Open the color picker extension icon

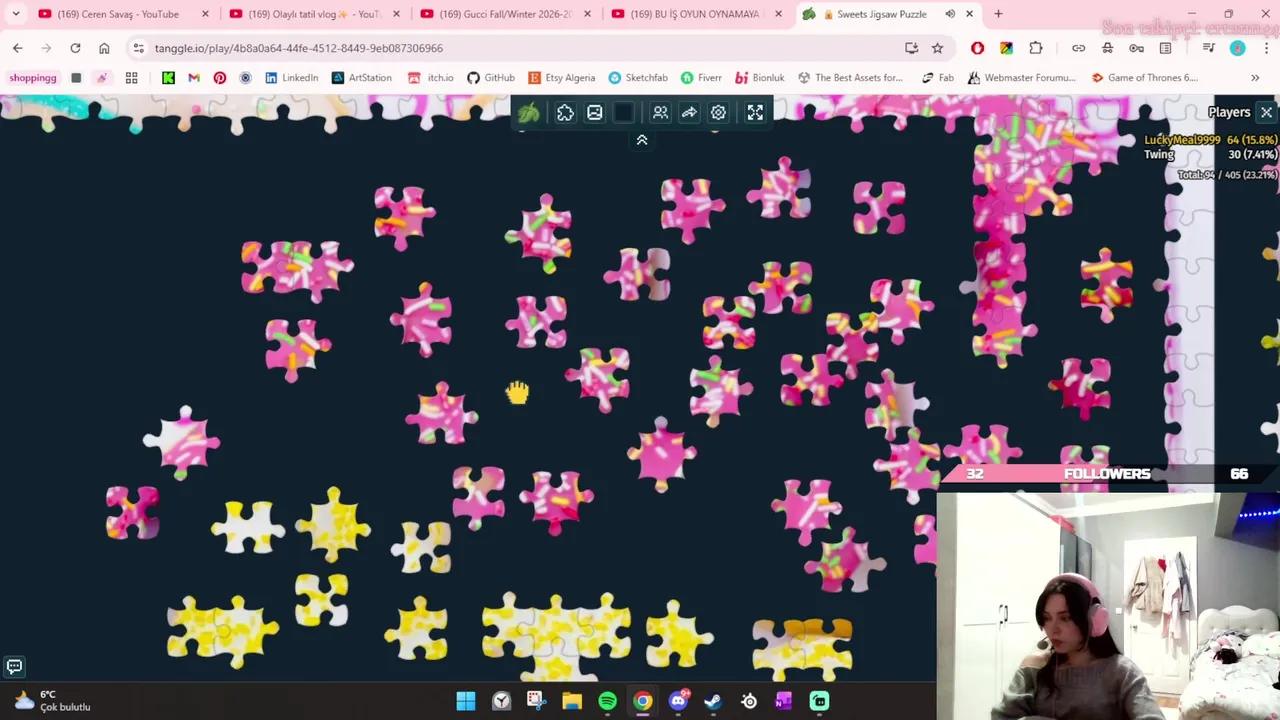coord(1006,48)
